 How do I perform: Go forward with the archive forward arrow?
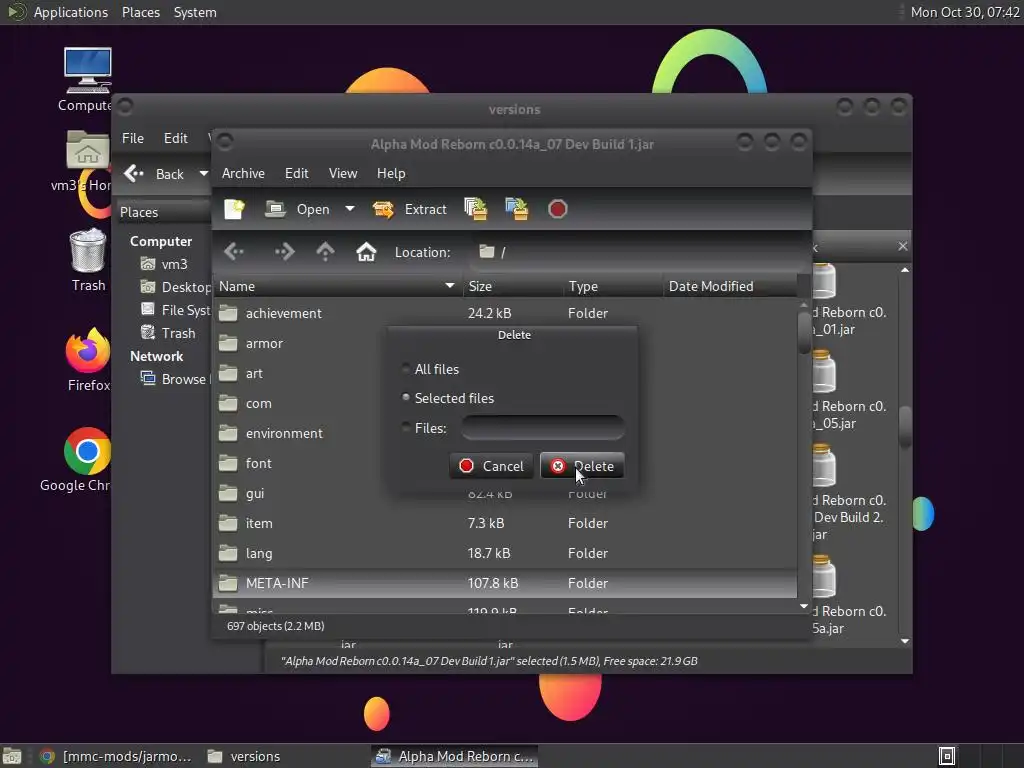[284, 252]
